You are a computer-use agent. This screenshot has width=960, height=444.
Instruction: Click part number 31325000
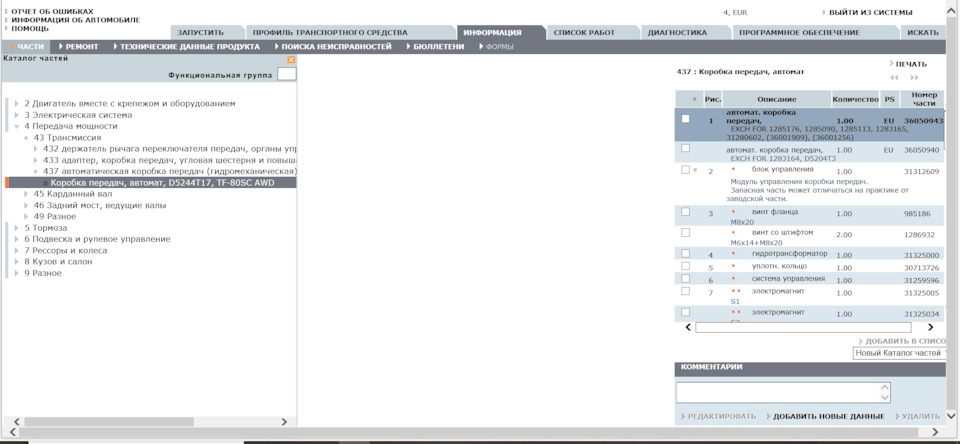[x=921, y=255]
